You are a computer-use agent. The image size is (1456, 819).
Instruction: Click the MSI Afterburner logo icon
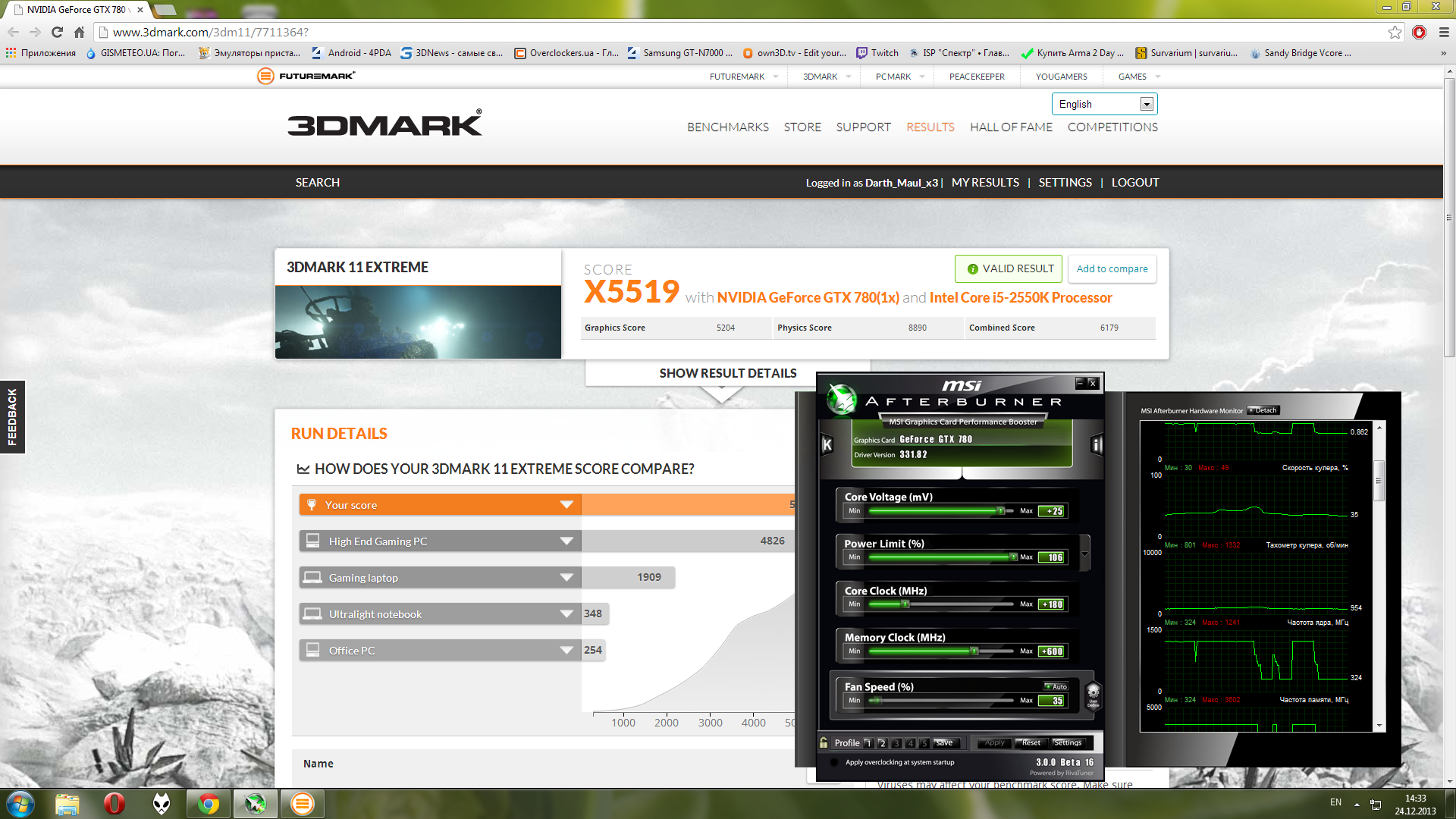coord(841,398)
